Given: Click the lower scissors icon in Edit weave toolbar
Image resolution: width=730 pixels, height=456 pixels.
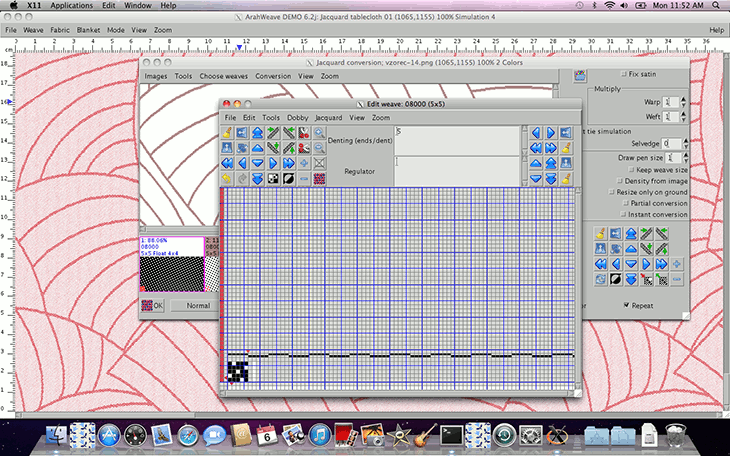Looking at the screenshot, I should pos(304,148).
